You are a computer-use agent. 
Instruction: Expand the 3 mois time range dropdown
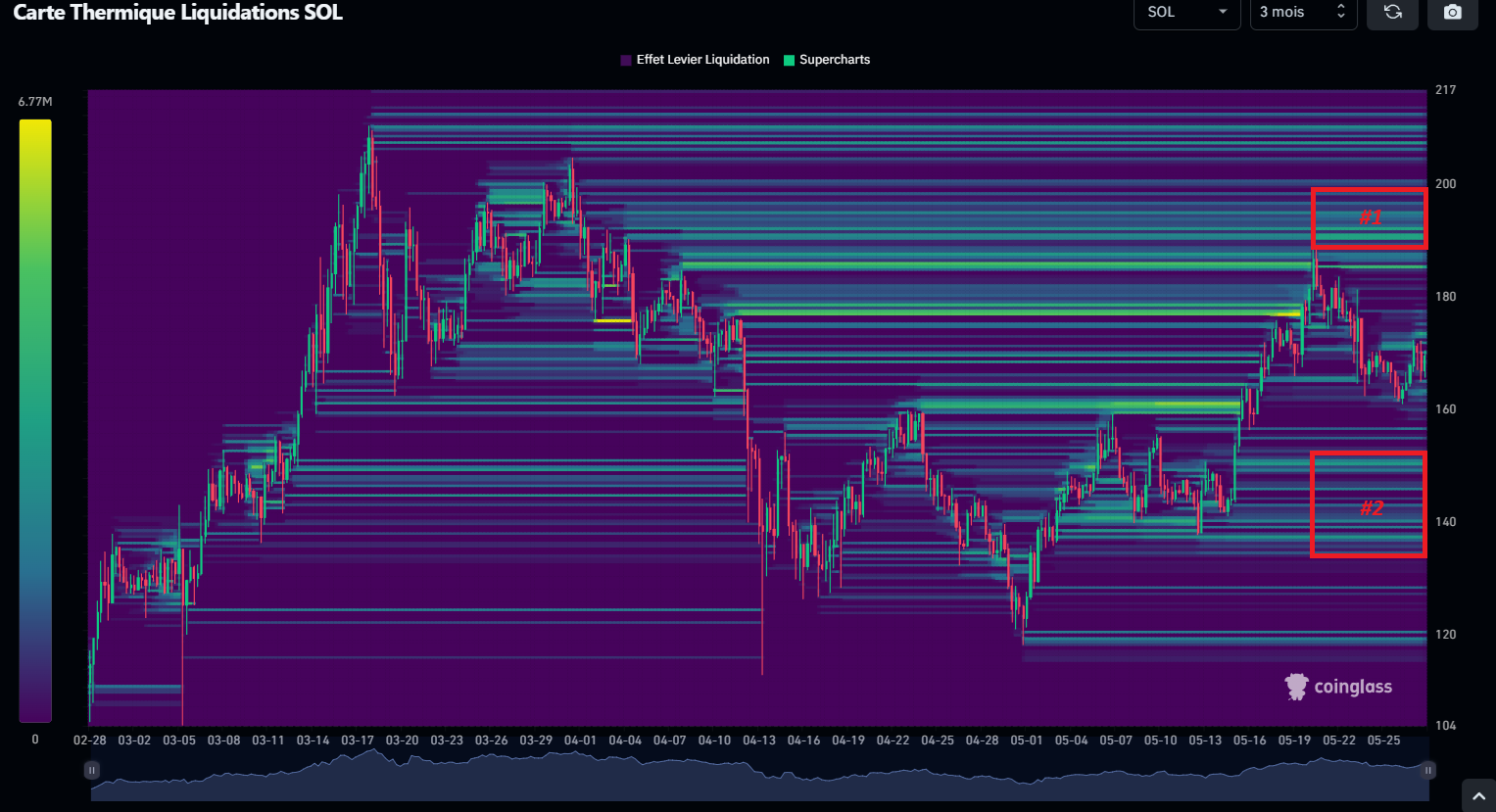tap(1302, 13)
